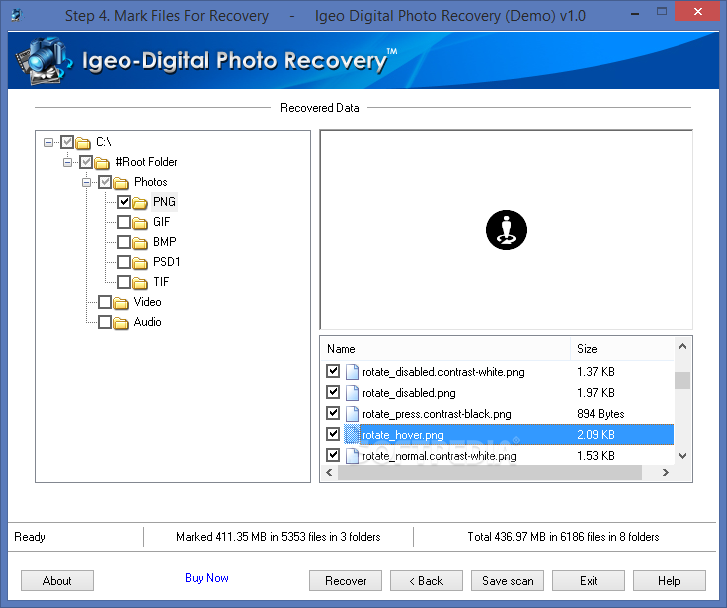Click the PNG folder icon
Image resolution: width=727 pixels, height=608 pixels.
140,202
